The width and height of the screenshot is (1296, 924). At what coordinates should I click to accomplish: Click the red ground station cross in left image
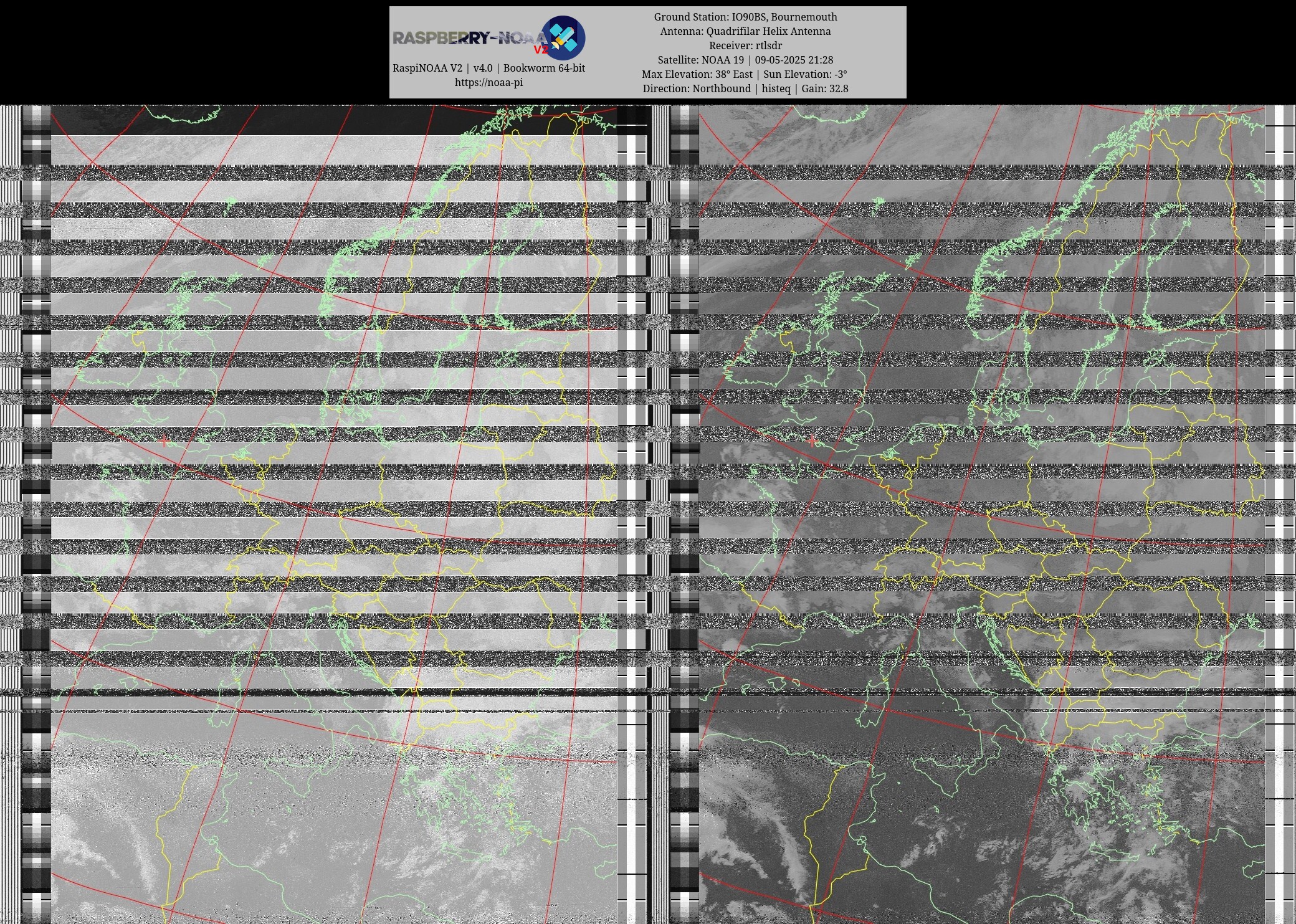(x=164, y=441)
